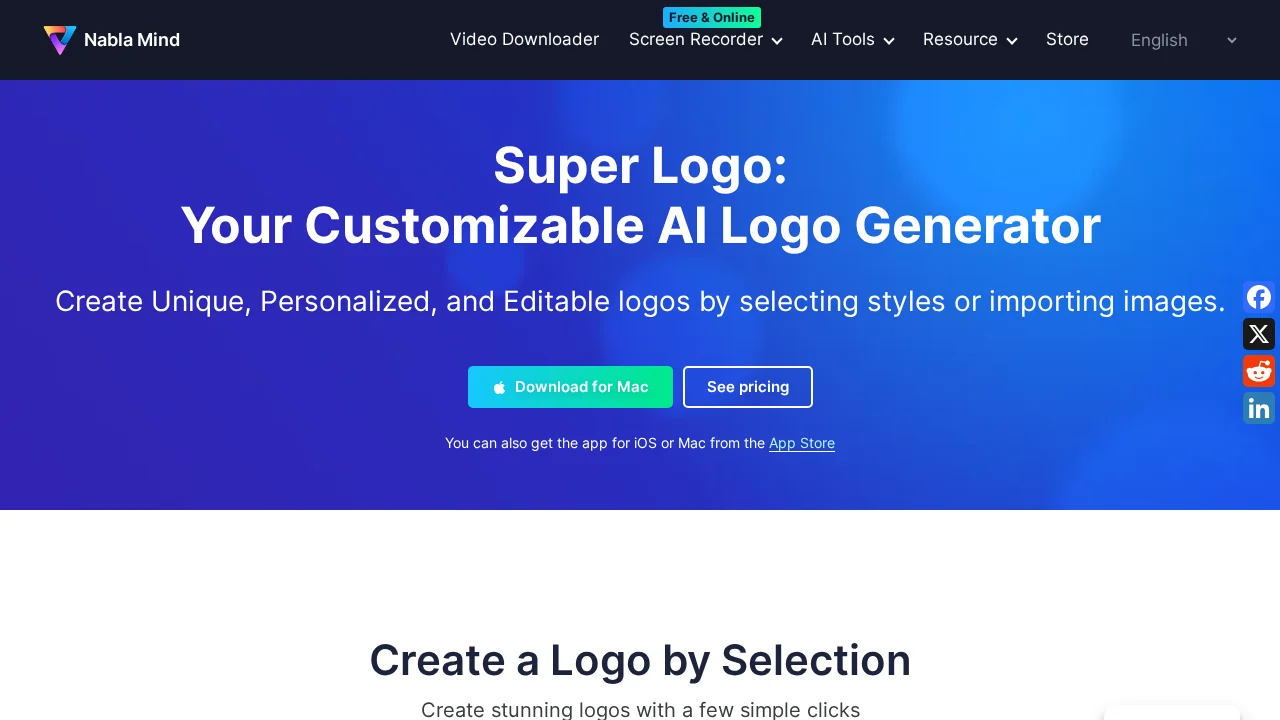
Task: Click the Nabla Mind brand name
Action: tap(132, 40)
